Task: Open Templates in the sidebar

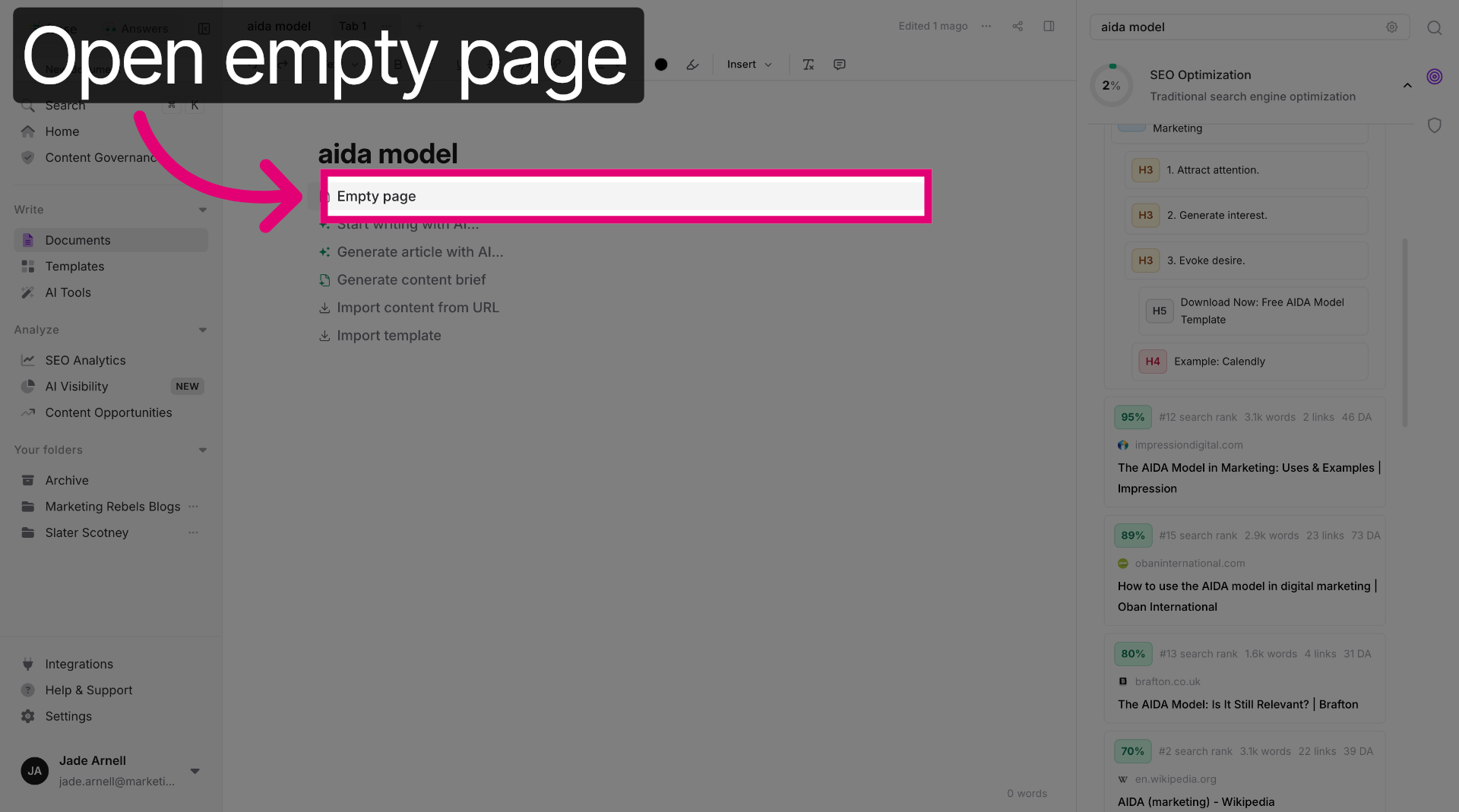Action: point(111,267)
